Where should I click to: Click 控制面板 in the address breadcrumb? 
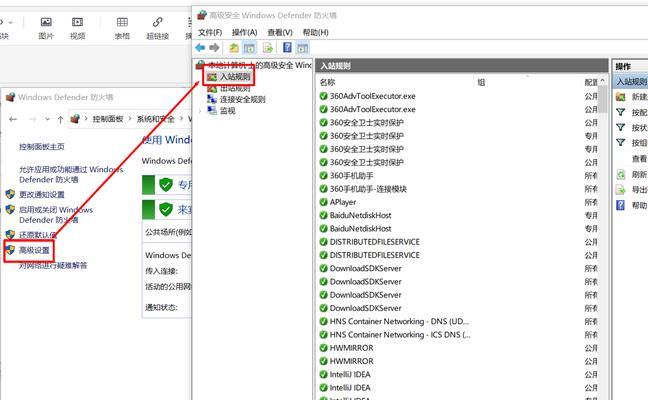click(108, 119)
